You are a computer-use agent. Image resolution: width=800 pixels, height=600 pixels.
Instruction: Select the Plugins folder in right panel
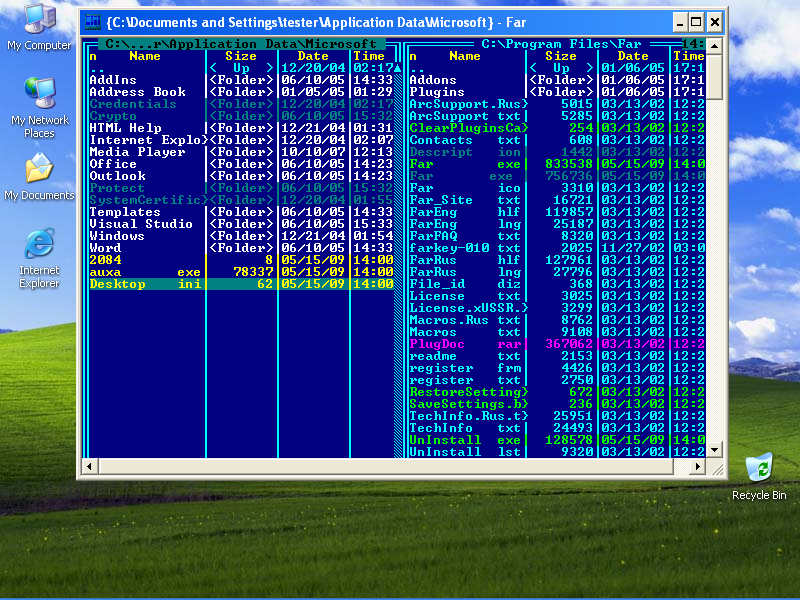click(x=557, y=92)
